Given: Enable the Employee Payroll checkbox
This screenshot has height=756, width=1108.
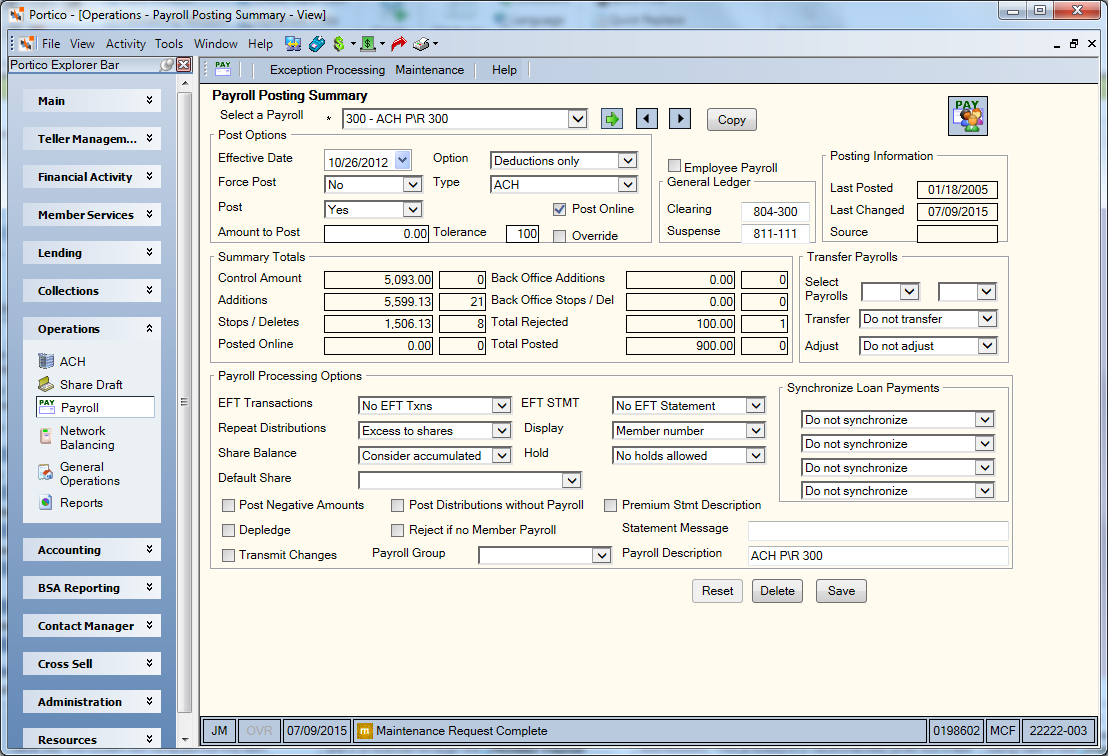Looking at the screenshot, I should point(675,166).
